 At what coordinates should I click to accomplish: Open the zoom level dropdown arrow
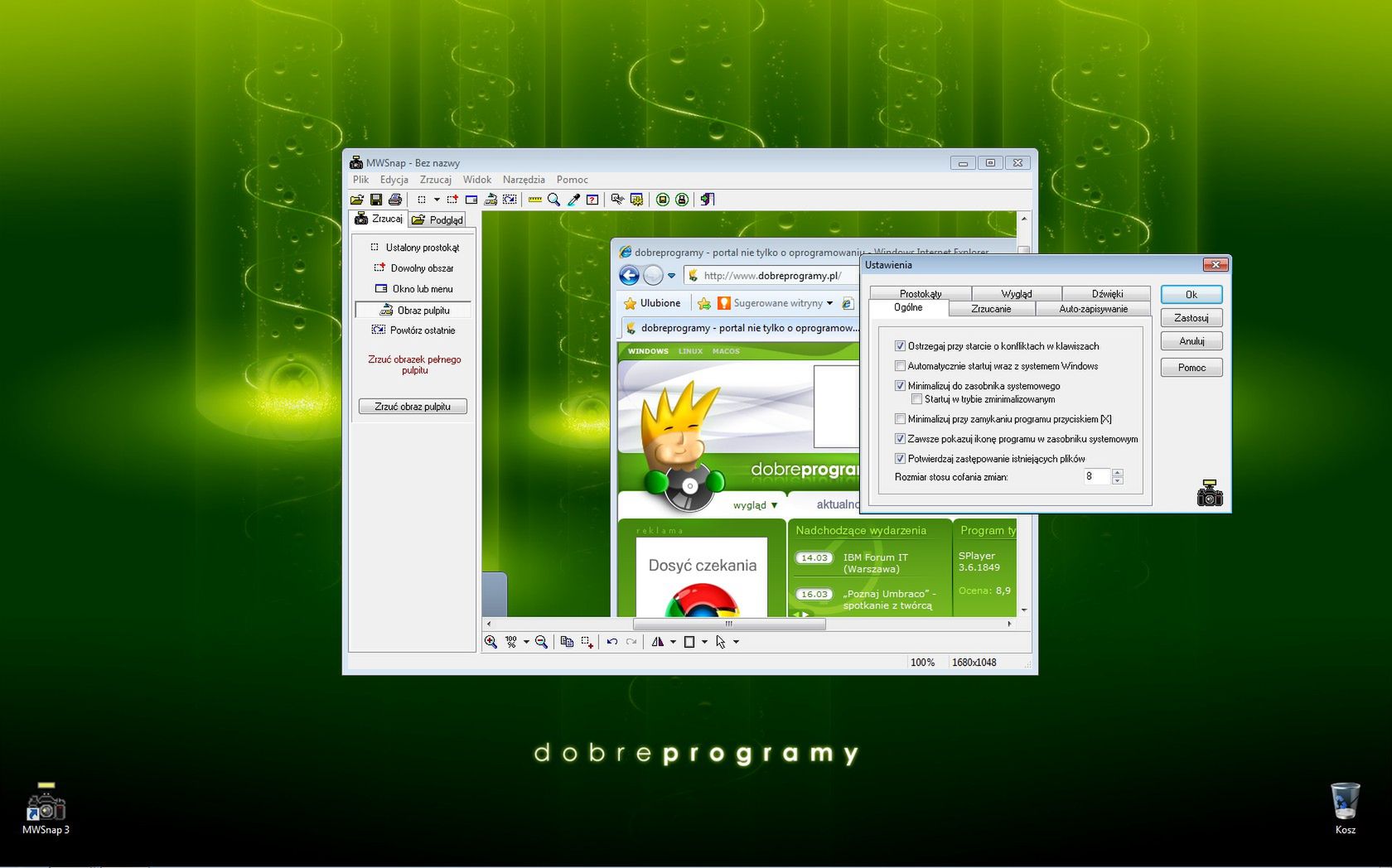(x=526, y=642)
